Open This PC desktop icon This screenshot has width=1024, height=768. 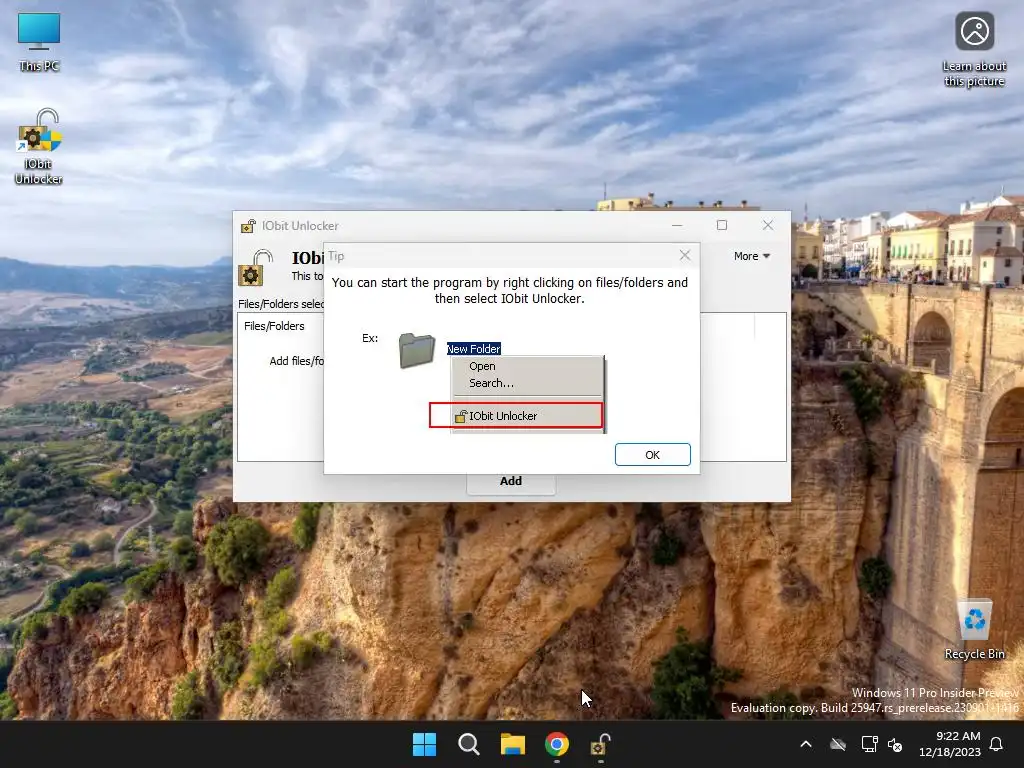point(39,42)
